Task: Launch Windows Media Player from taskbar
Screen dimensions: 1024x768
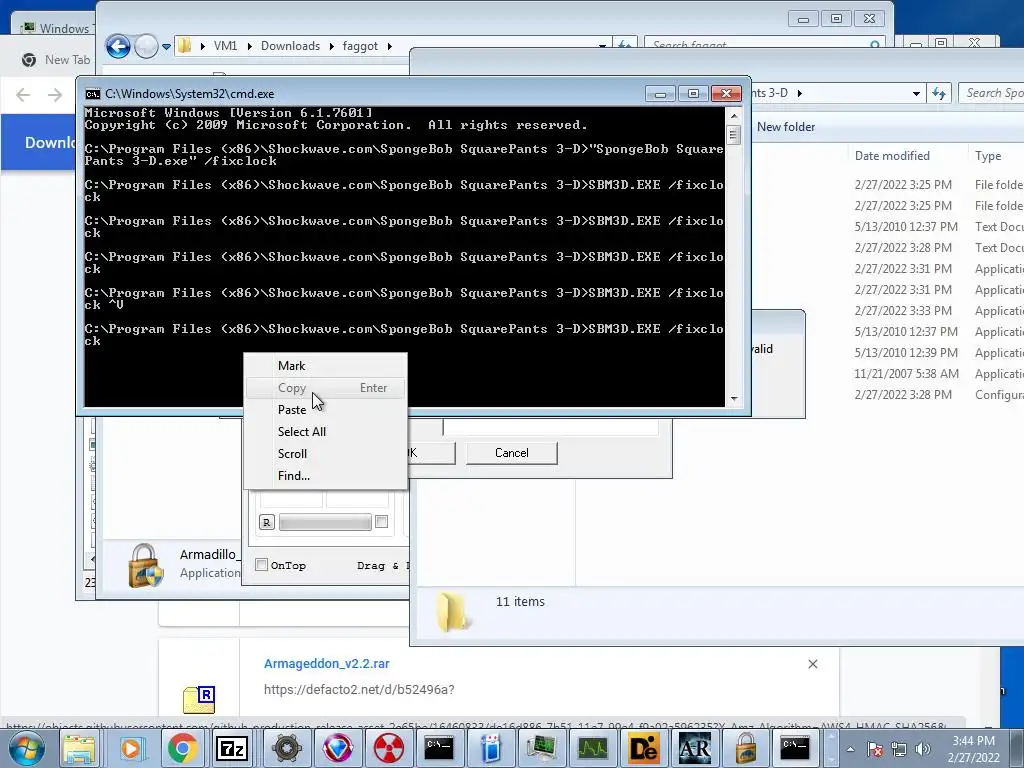Action: pos(131,748)
